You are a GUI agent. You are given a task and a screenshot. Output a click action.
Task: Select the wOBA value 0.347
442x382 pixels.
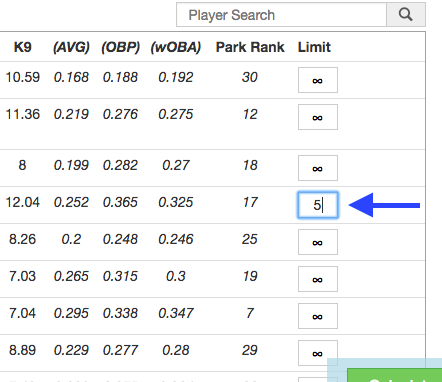tap(176, 313)
